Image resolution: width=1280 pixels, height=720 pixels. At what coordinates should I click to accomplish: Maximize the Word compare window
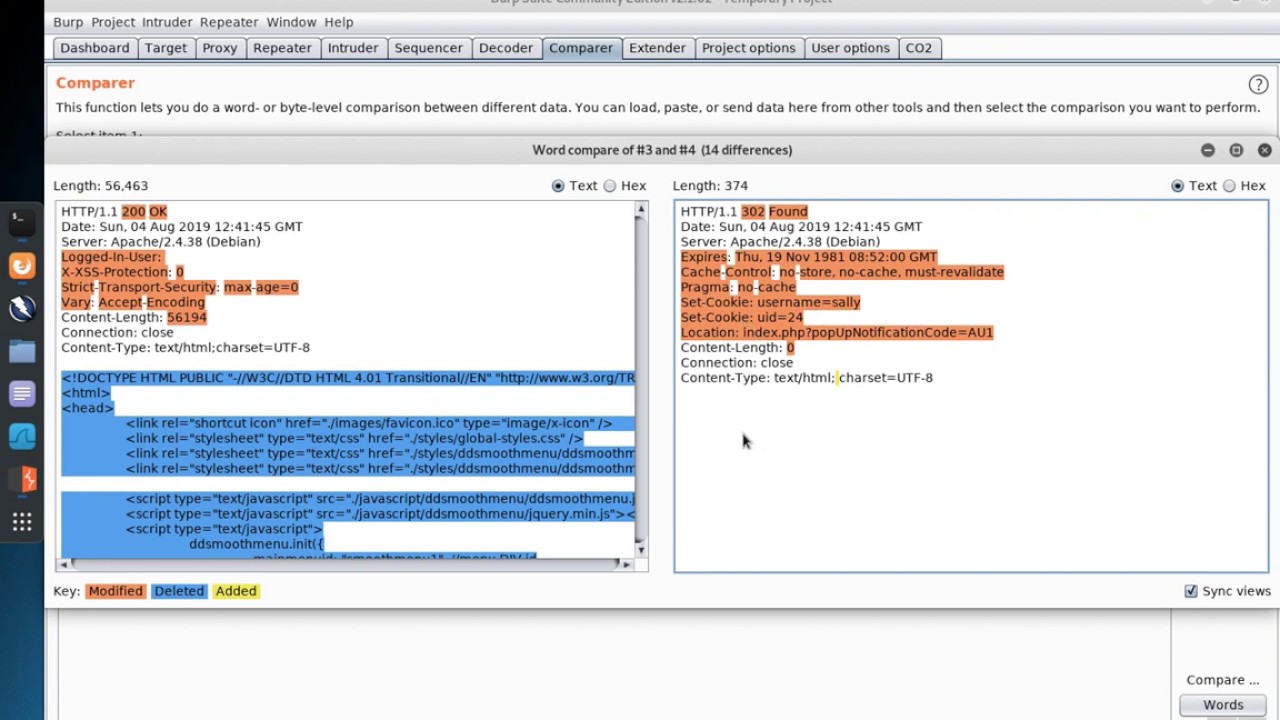(1236, 150)
